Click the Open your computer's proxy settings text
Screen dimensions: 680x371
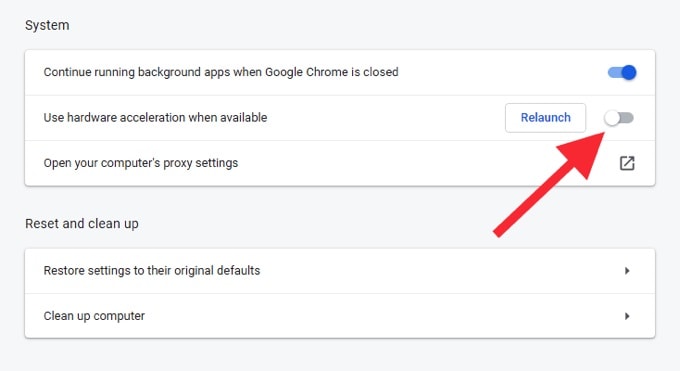(x=141, y=163)
